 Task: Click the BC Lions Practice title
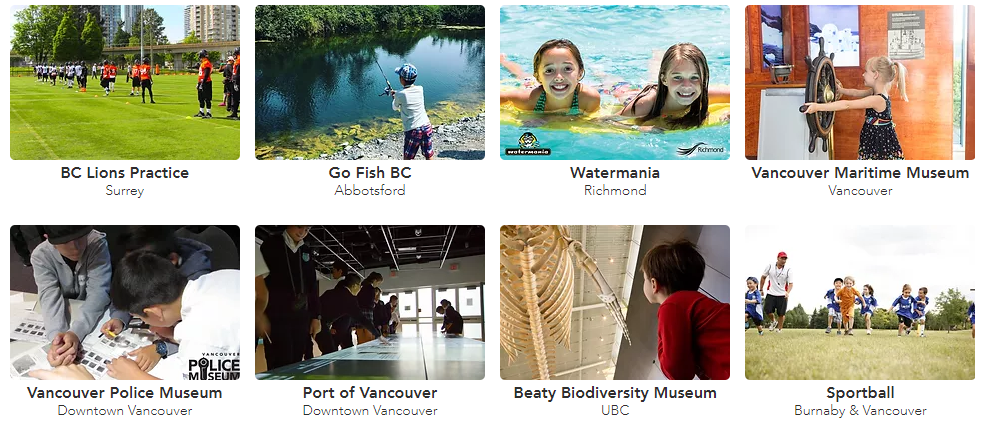(125, 173)
